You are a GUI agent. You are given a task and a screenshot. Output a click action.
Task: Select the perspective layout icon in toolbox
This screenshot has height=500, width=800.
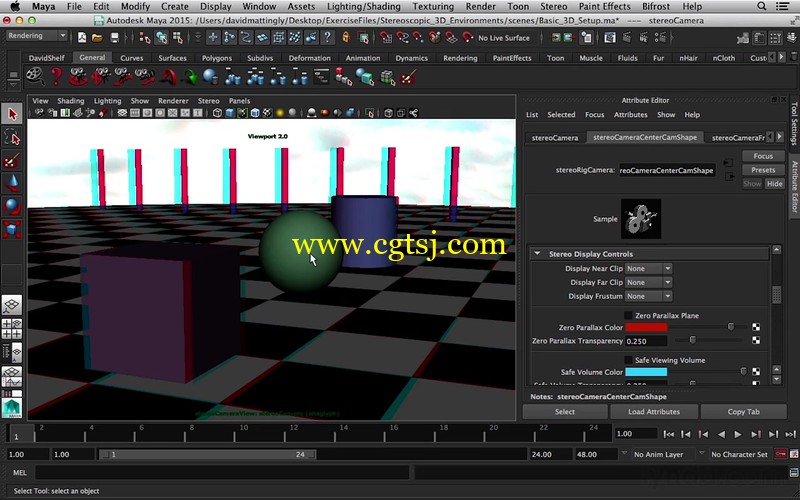pyautogui.click(x=12, y=305)
